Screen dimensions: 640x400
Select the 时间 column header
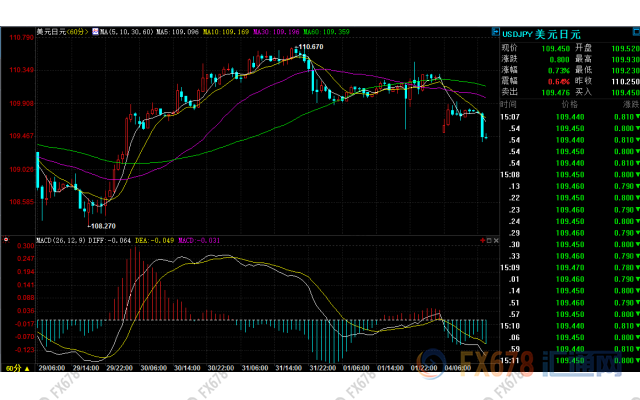point(508,104)
